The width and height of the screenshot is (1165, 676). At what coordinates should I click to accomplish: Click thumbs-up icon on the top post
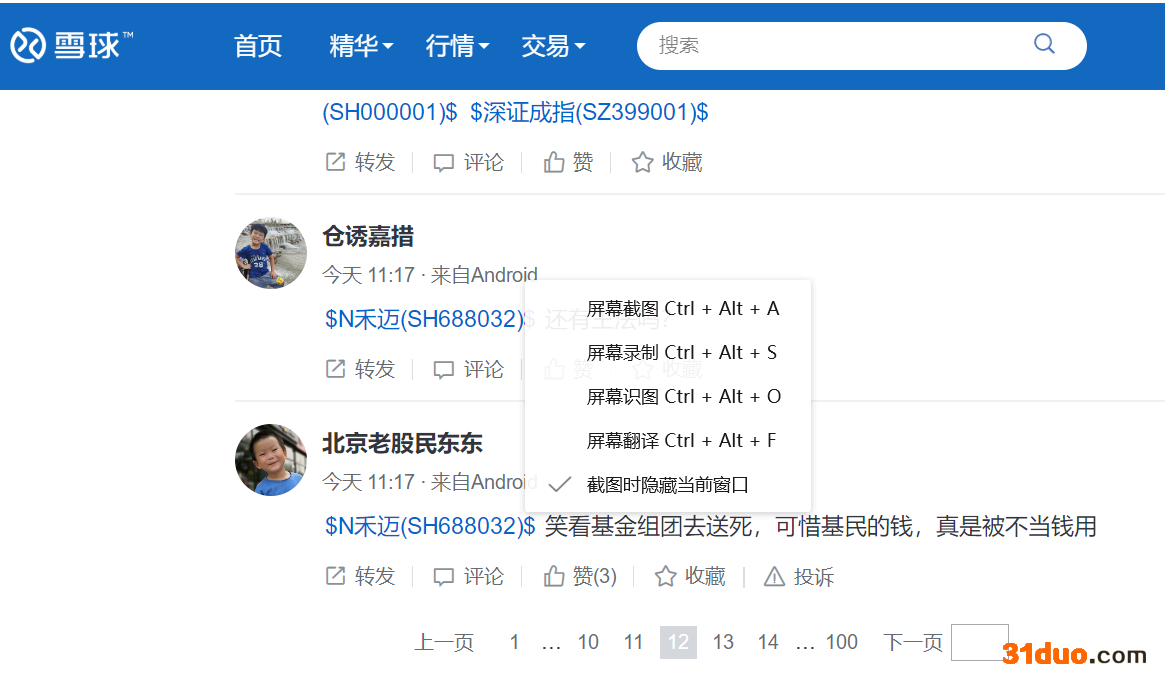point(554,162)
